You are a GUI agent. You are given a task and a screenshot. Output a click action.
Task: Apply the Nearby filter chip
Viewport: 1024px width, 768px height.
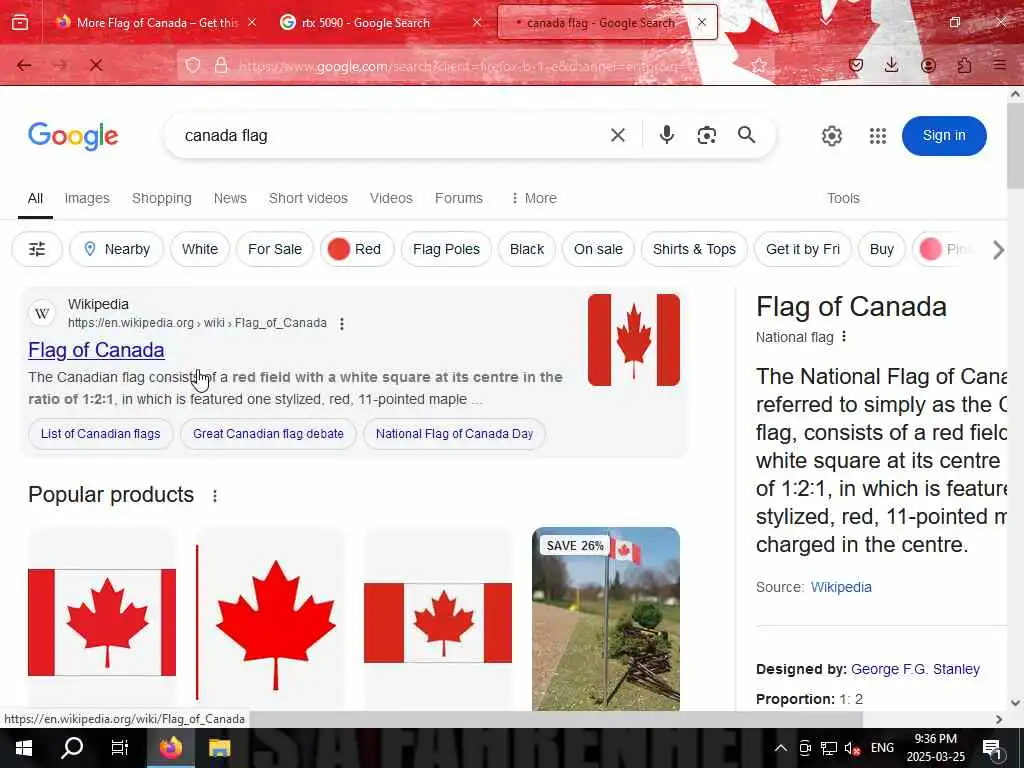pos(116,249)
